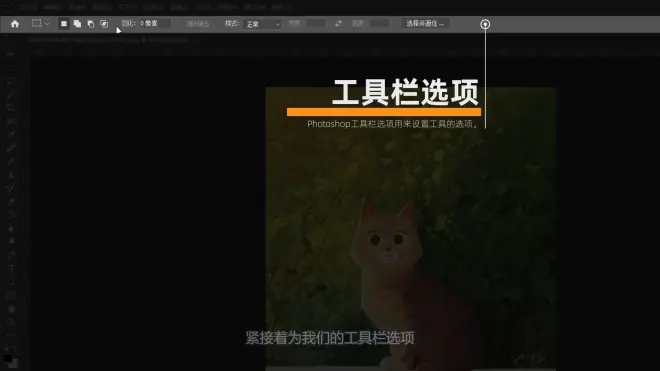Pick the Subtract from Selection icon

pos(90,24)
